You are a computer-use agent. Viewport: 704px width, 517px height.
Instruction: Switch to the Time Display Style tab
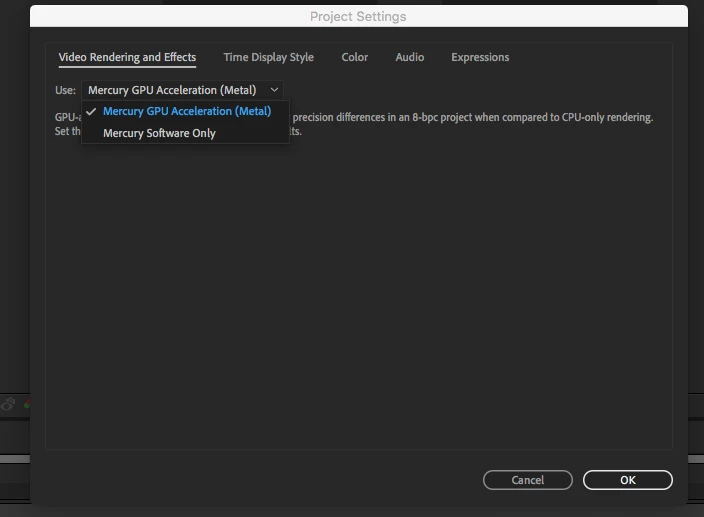coord(268,57)
